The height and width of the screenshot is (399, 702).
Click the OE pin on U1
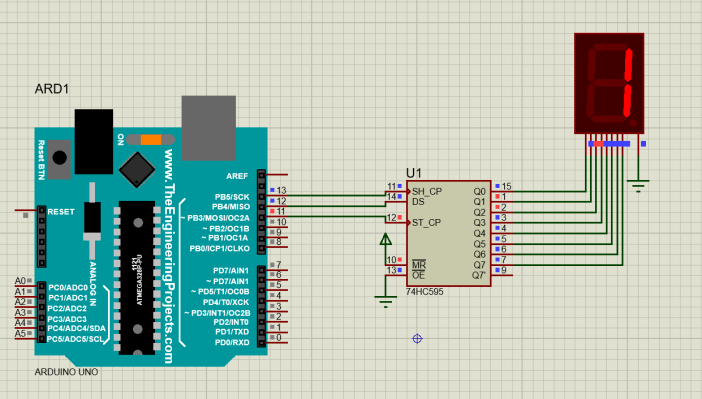pos(396,275)
